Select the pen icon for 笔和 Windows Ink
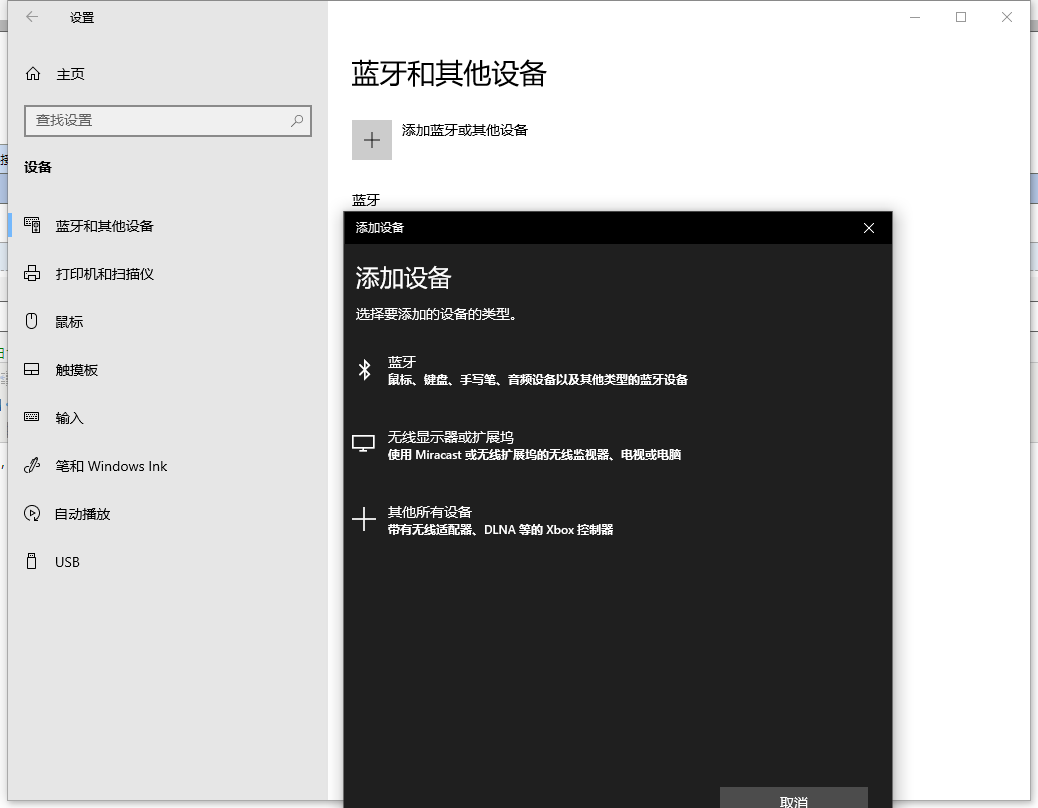This screenshot has height=808, width=1038. point(32,465)
